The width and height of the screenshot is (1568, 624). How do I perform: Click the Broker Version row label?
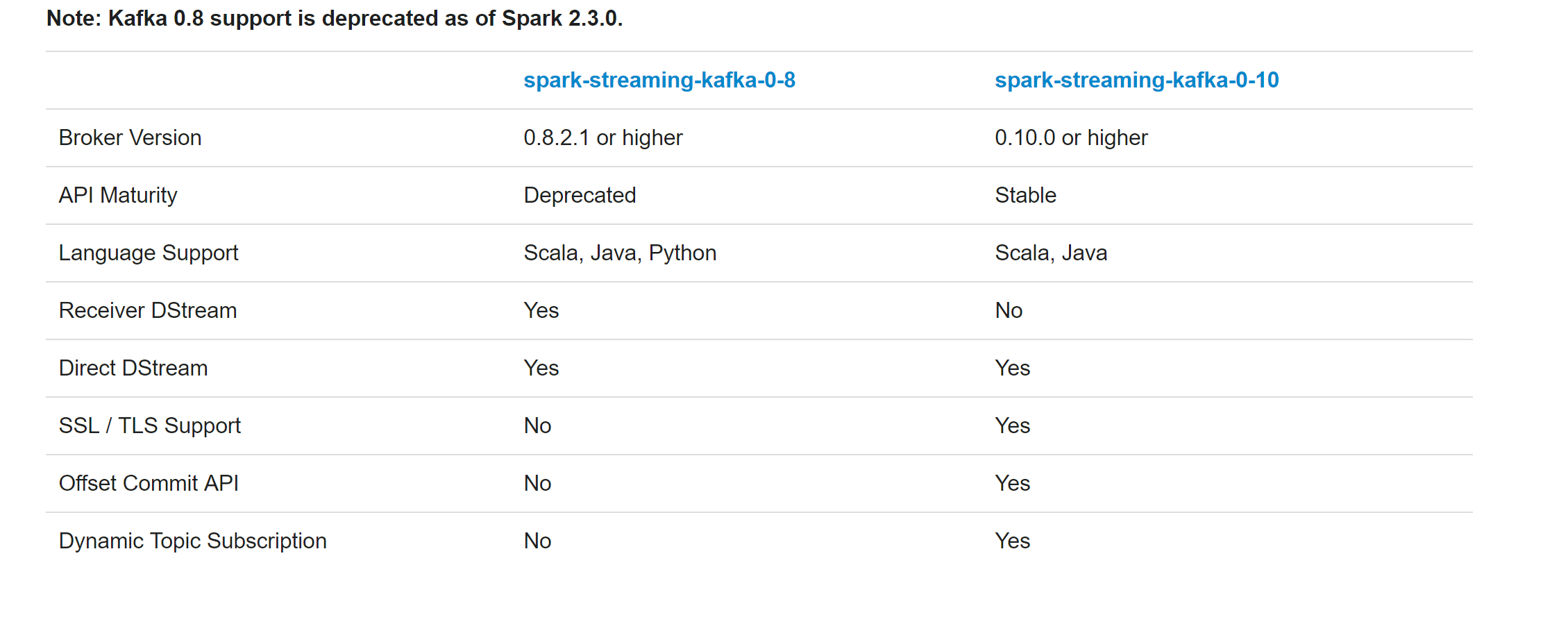click(x=130, y=137)
